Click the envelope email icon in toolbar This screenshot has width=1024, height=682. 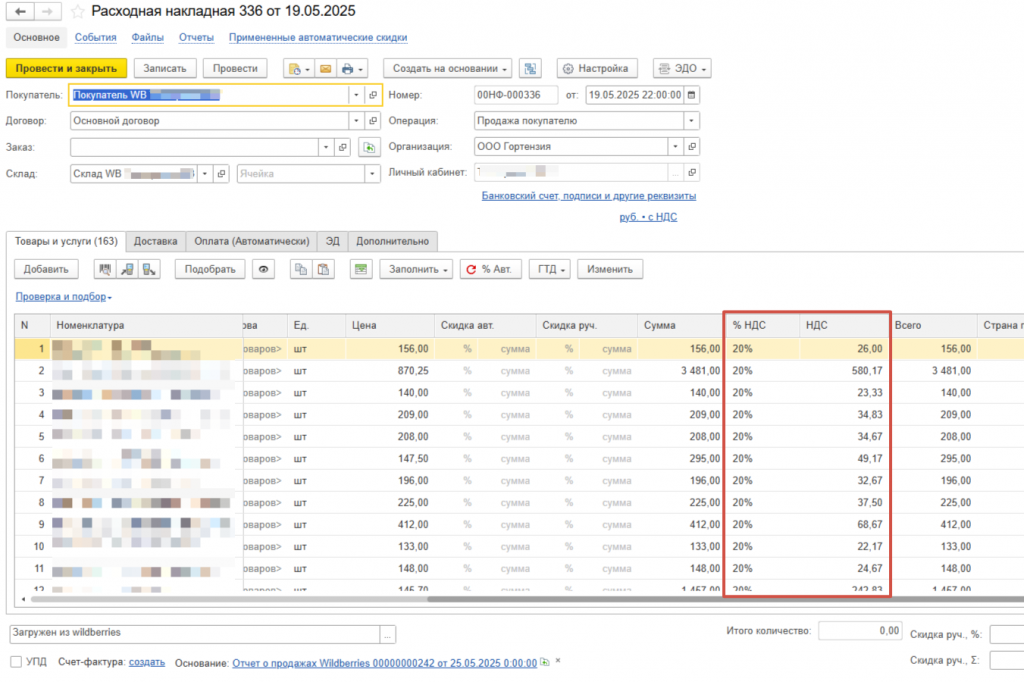pyautogui.click(x=325, y=69)
